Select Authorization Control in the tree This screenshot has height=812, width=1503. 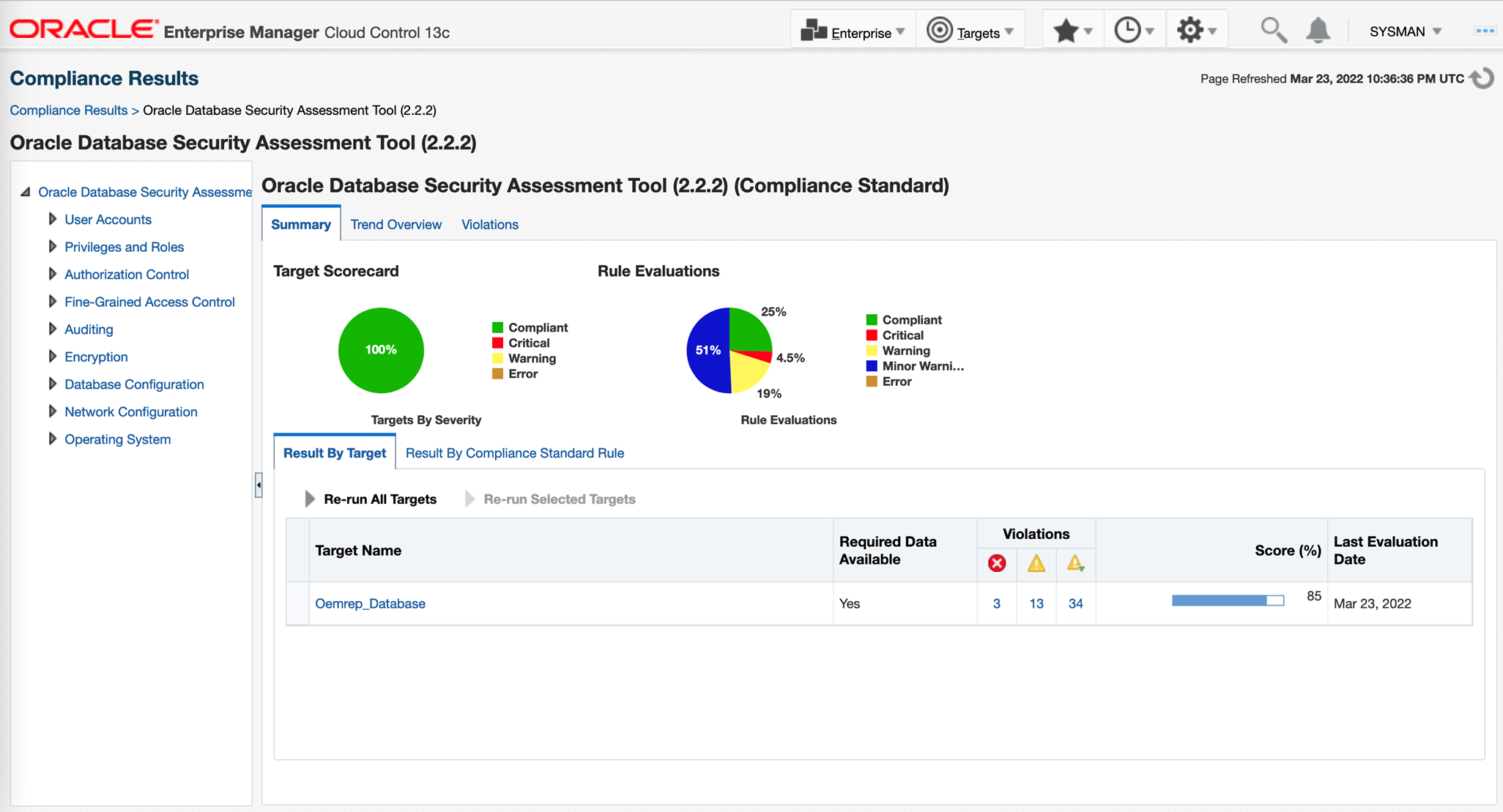[127, 275]
